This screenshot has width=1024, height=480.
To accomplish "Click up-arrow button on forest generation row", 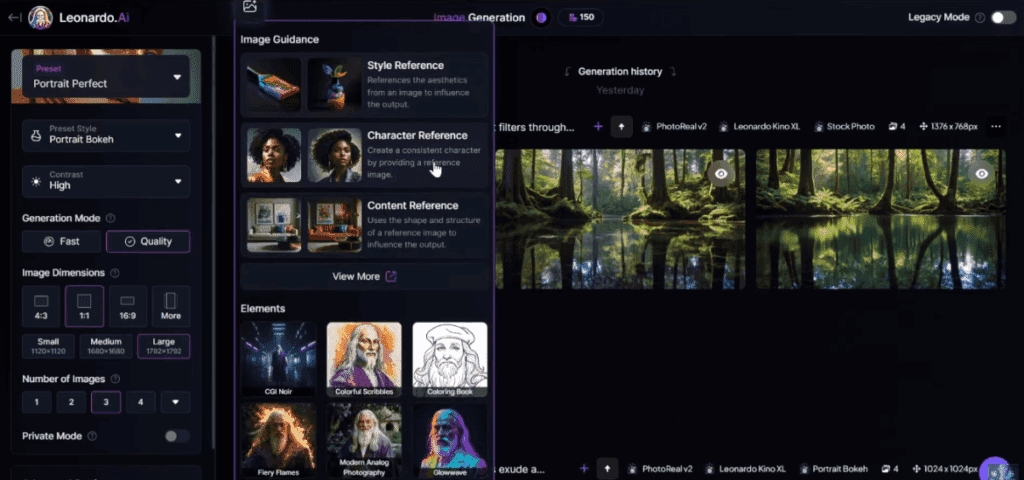I will coord(622,127).
